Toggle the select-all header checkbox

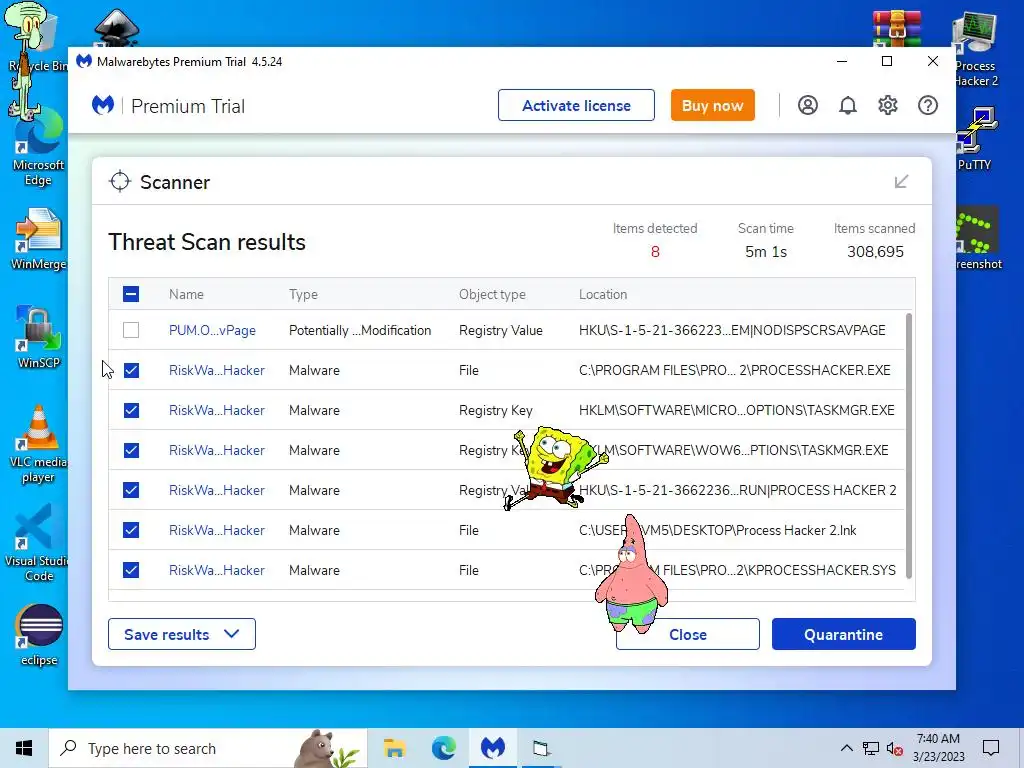131,294
